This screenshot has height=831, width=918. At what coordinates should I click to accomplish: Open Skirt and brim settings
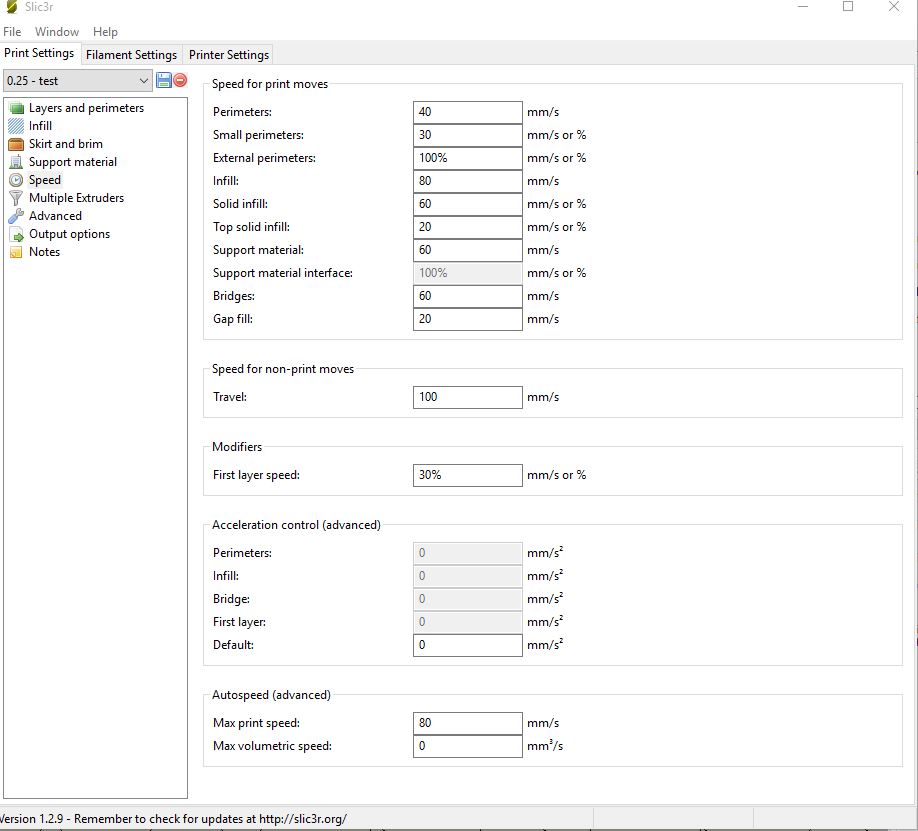coord(65,144)
